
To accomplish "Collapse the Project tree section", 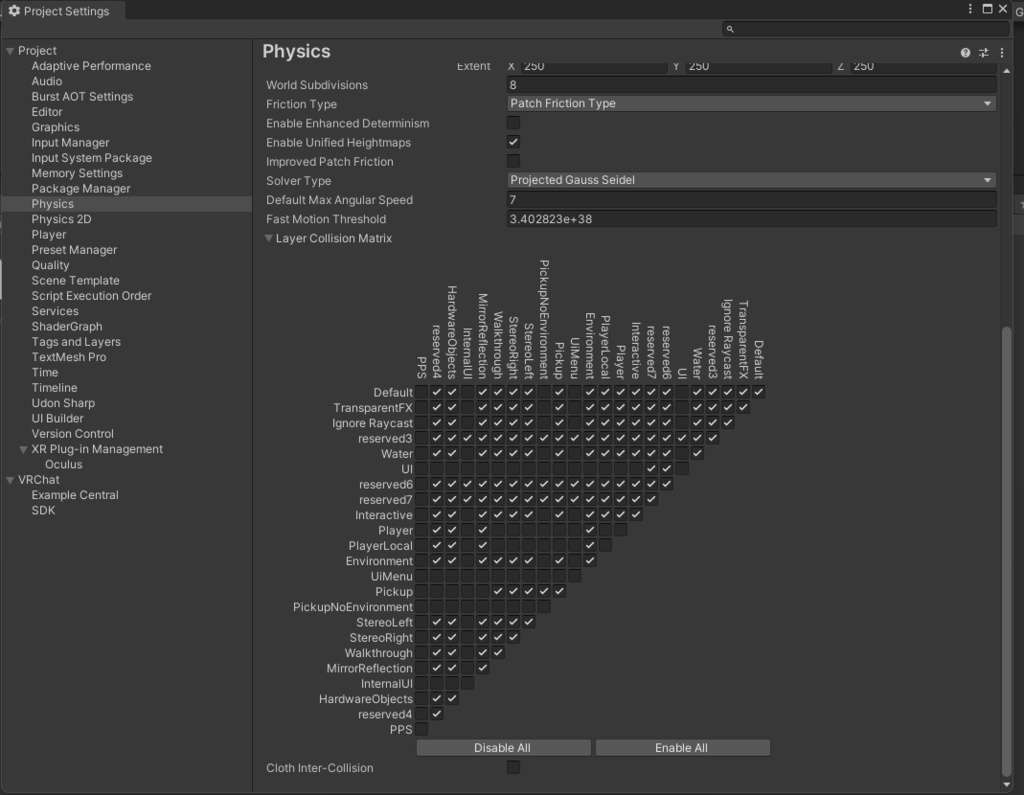I will pyautogui.click(x=10, y=51).
